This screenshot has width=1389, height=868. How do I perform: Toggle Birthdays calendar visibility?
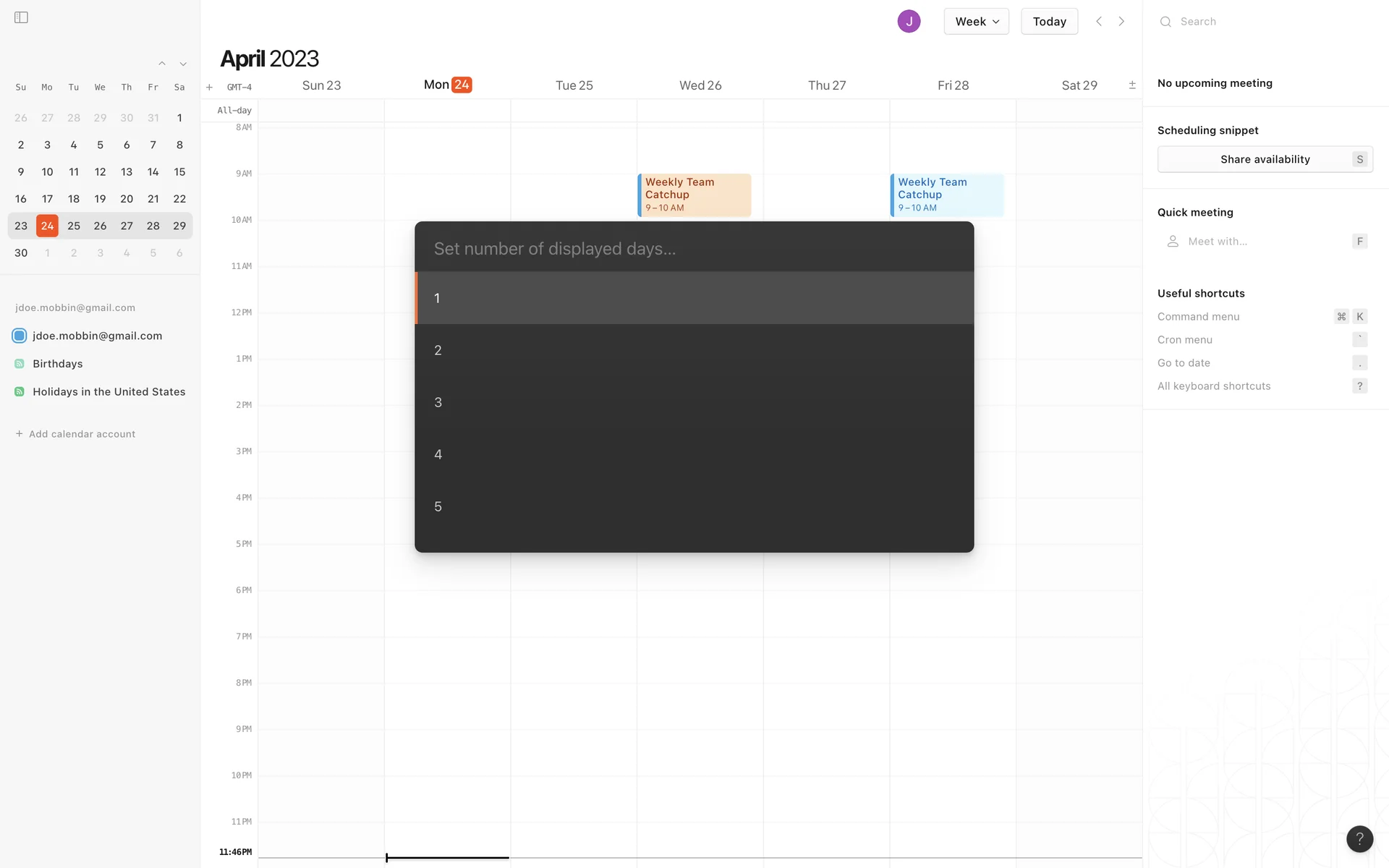(x=20, y=364)
